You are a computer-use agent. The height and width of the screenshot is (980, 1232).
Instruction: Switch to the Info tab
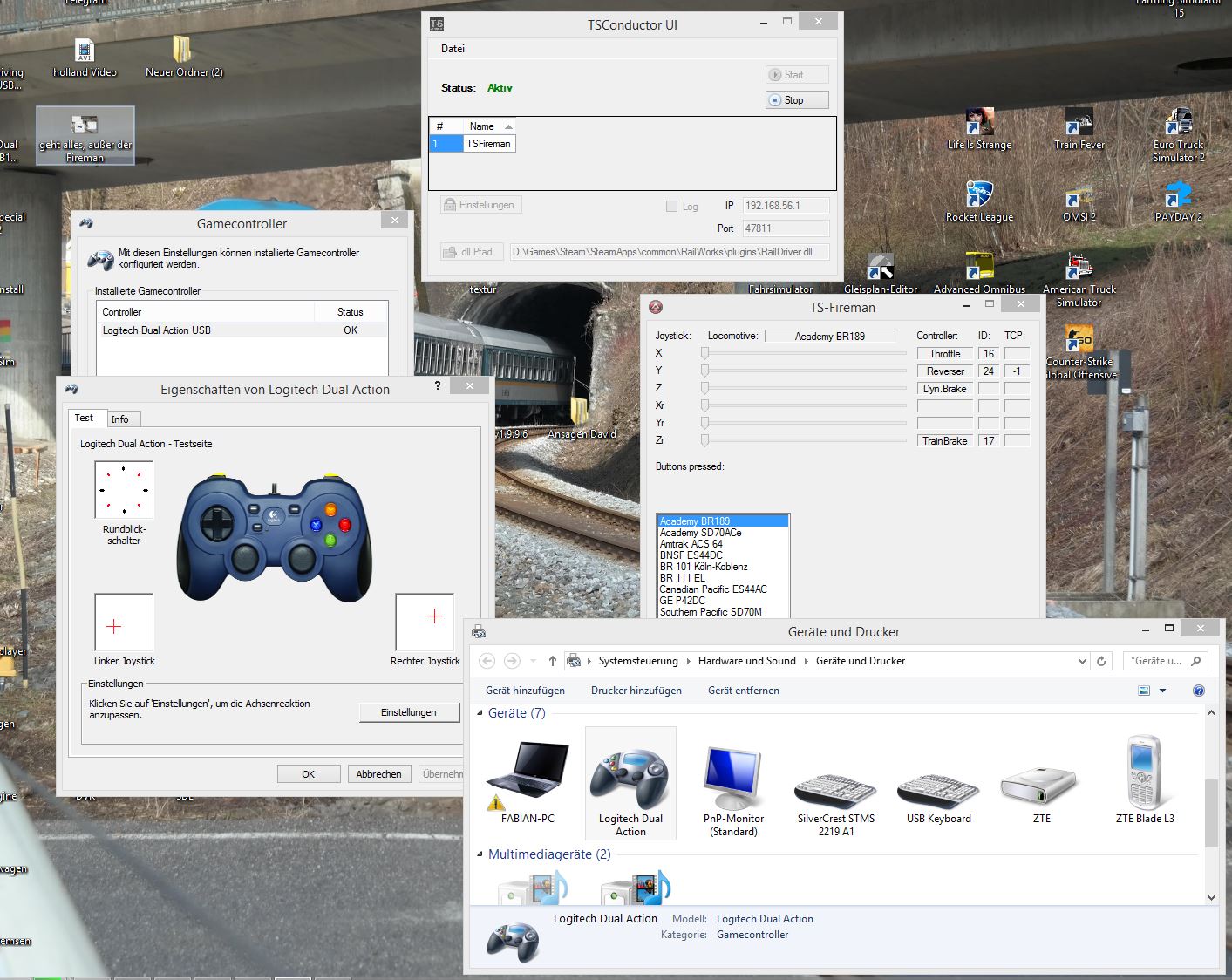[x=119, y=419]
